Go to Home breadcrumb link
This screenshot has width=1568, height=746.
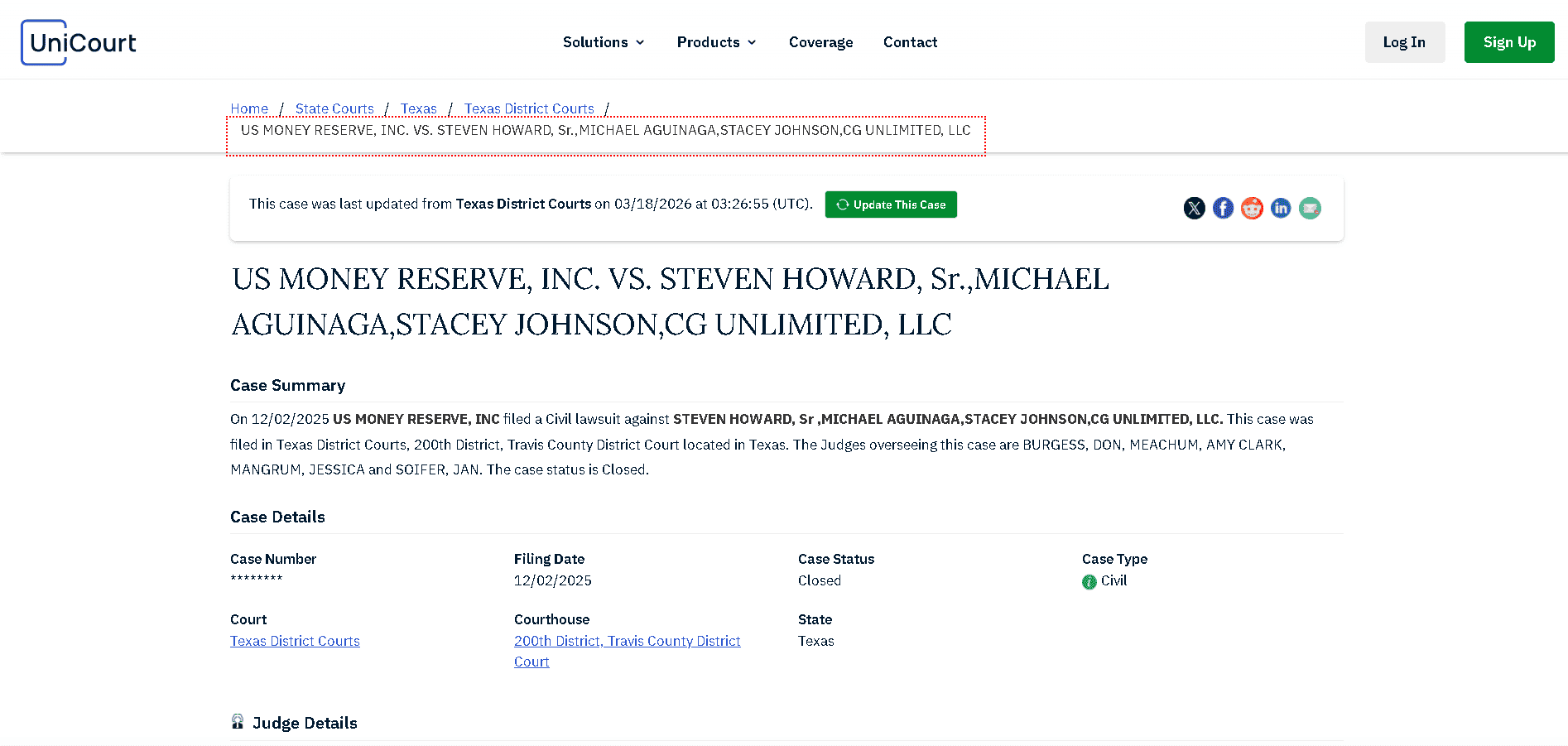[249, 108]
